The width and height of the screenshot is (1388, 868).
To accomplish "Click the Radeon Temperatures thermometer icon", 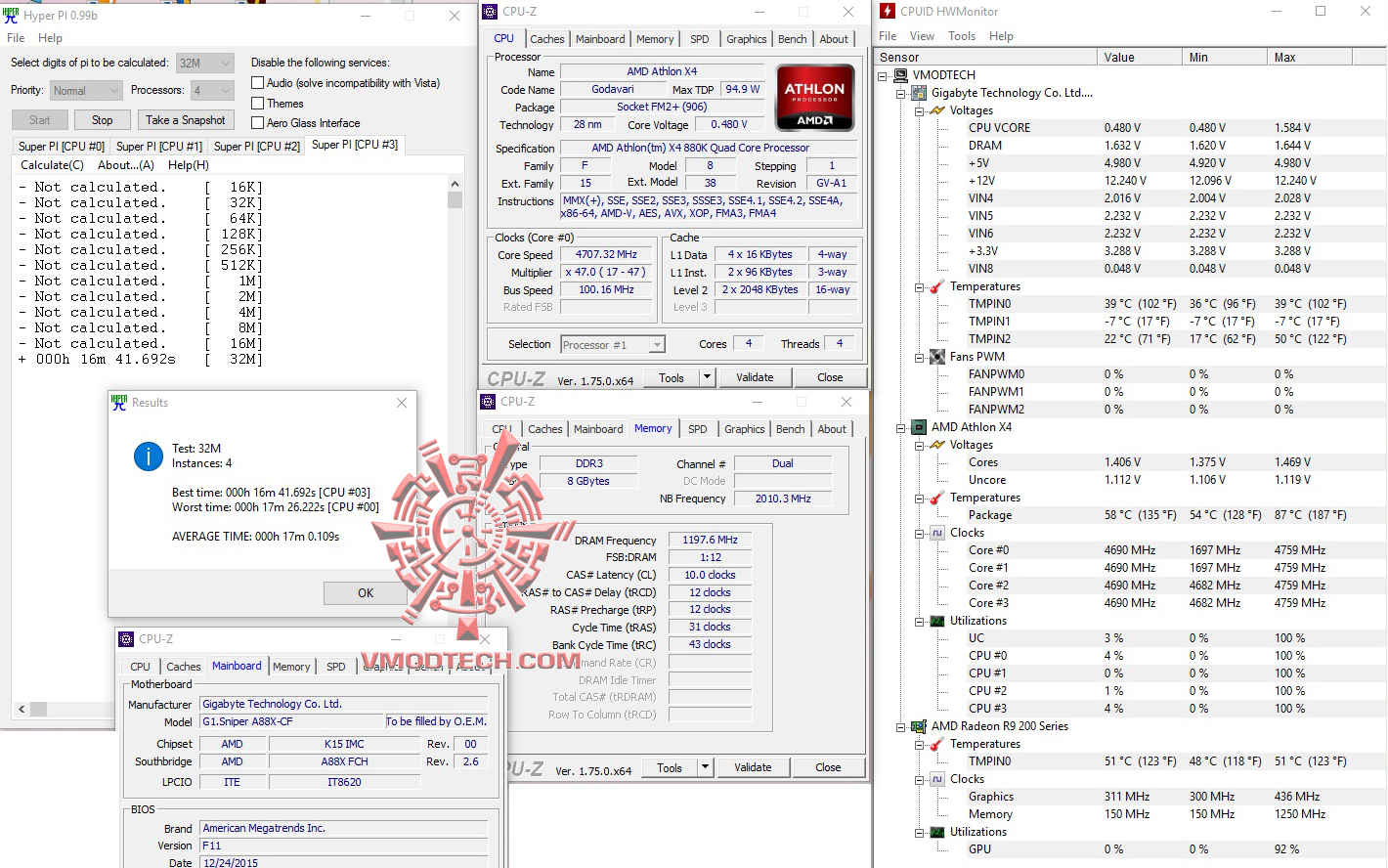I will pos(937,744).
